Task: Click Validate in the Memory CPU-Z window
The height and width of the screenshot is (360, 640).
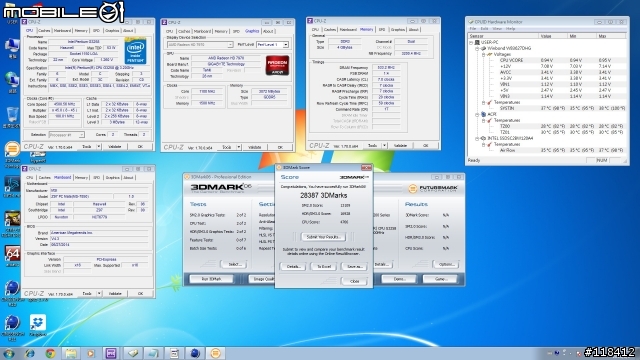Action: coord(400,146)
